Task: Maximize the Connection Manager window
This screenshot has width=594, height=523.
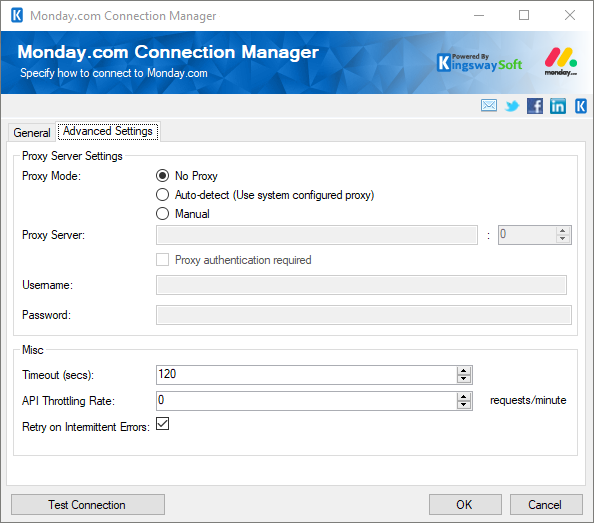Action: coord(524,16)
